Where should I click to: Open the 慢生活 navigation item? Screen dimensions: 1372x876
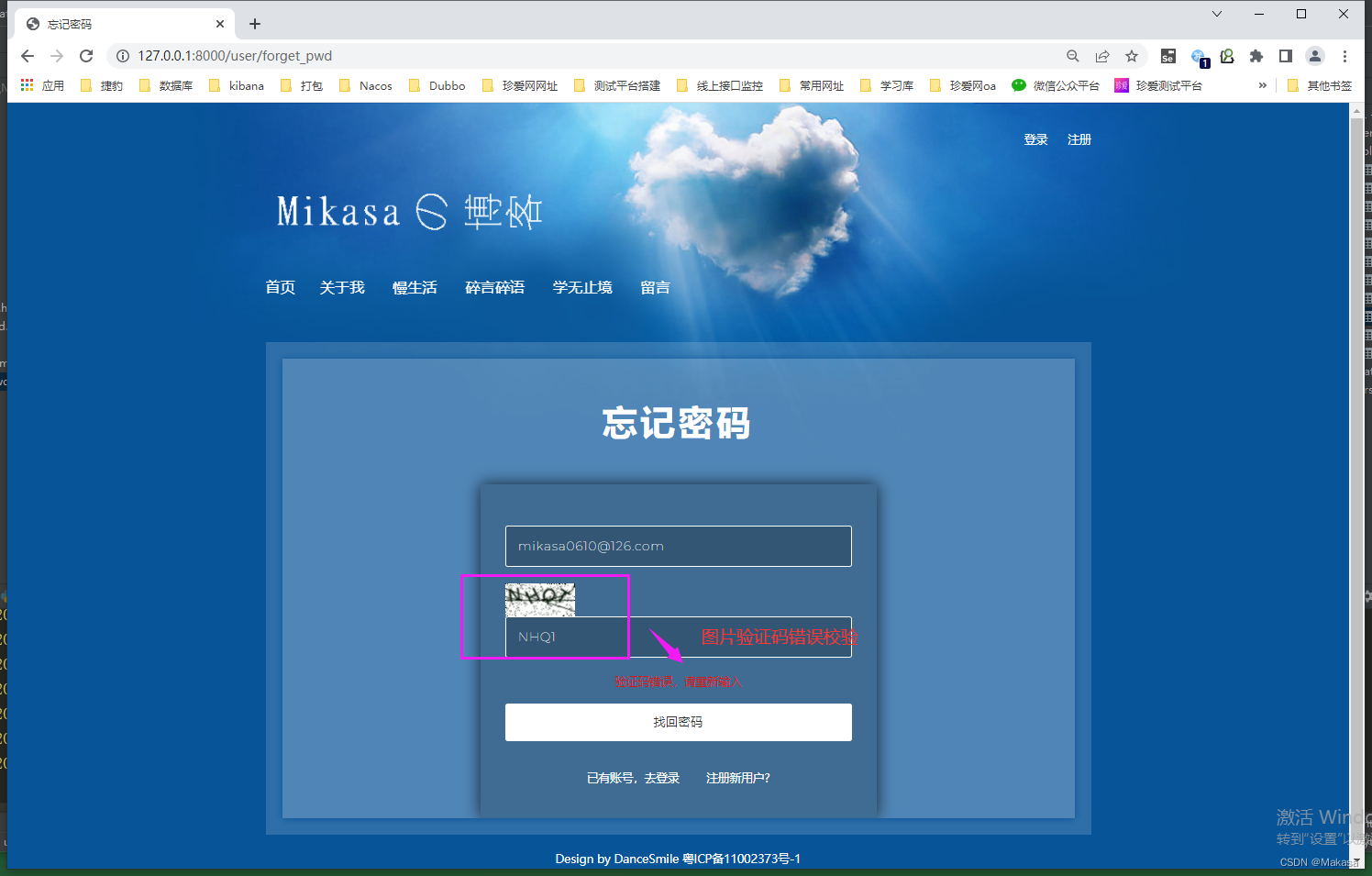point(415,287)
